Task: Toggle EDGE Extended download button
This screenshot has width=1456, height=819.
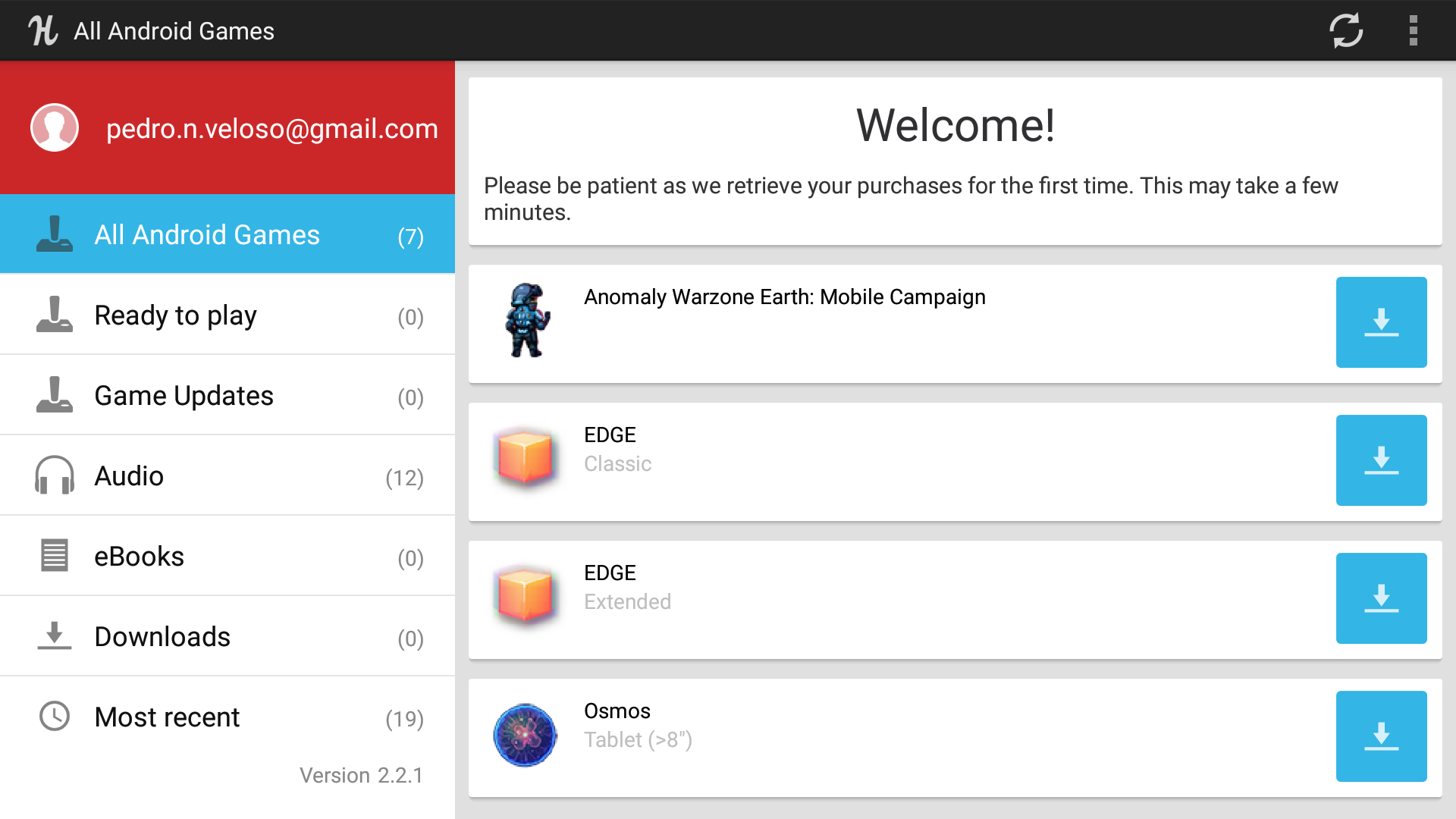Action: click(1380, 598)
